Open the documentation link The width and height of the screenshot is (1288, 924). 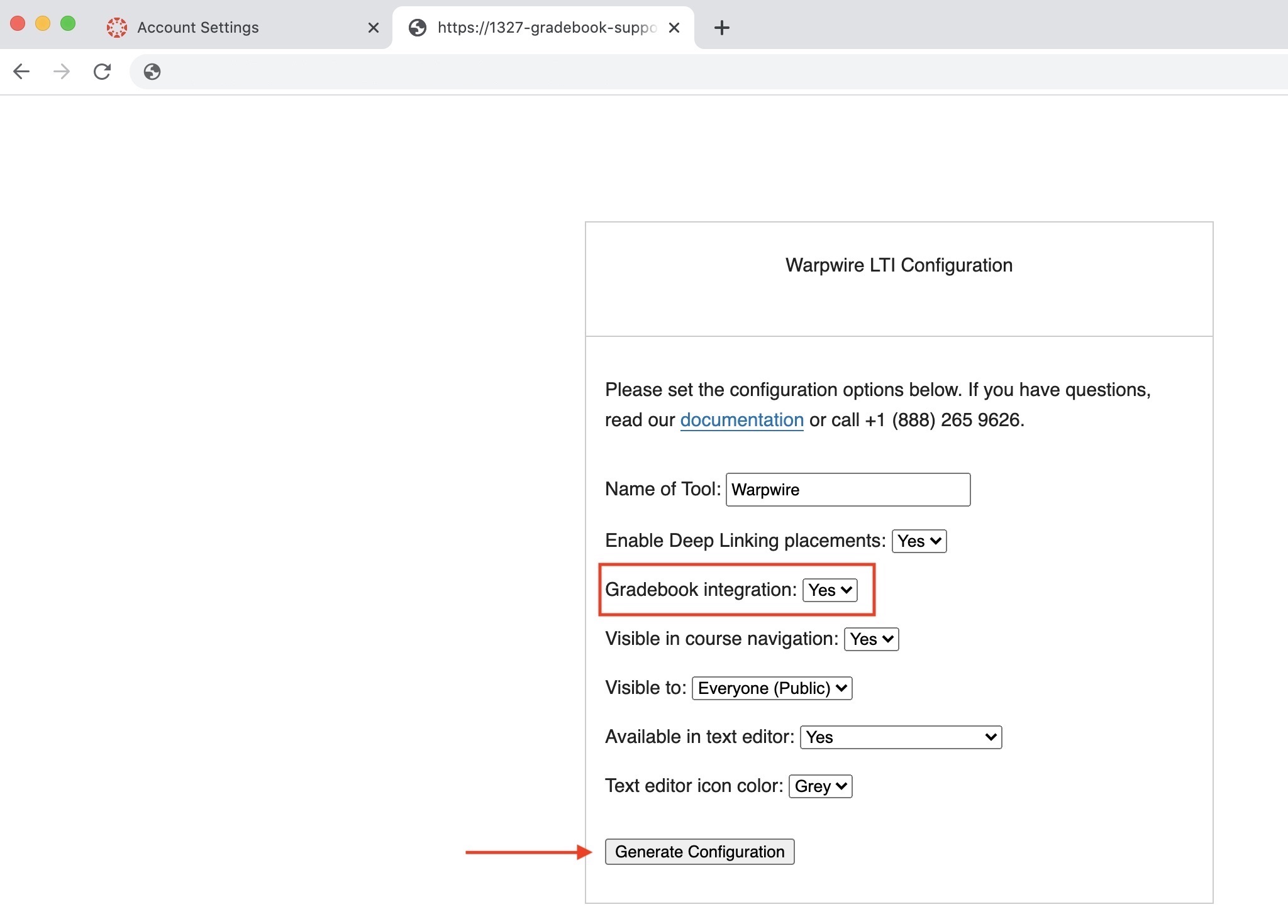[741, 420]
